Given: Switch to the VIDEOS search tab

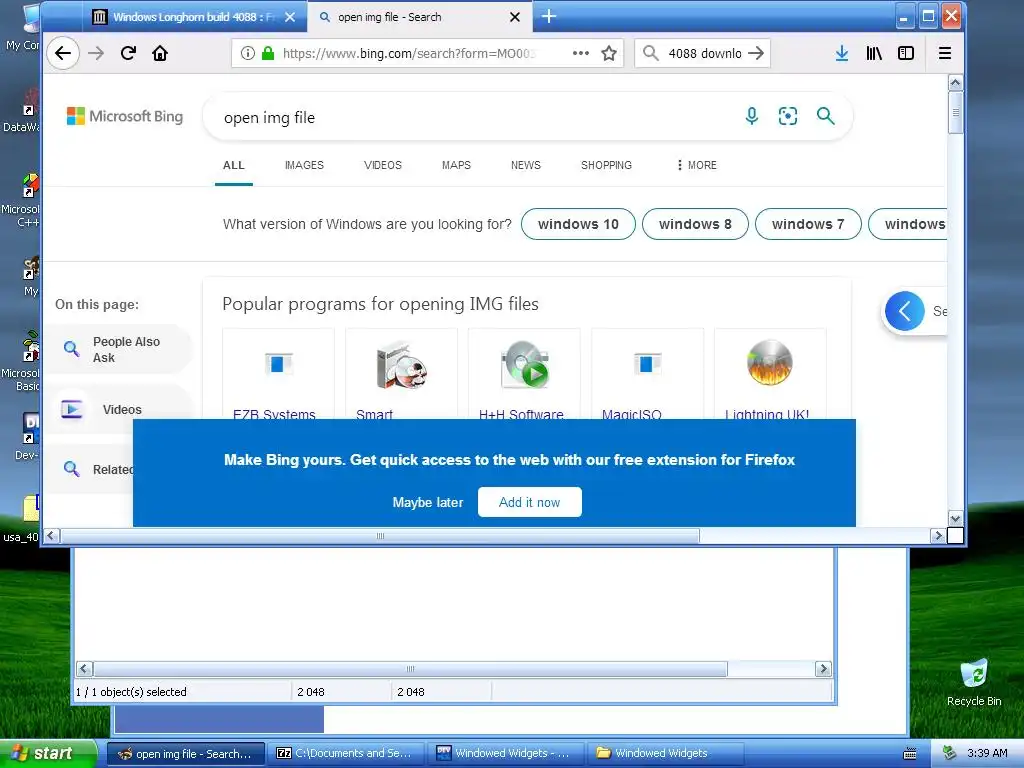Looking at the screenshot, I should pos(383,165).
